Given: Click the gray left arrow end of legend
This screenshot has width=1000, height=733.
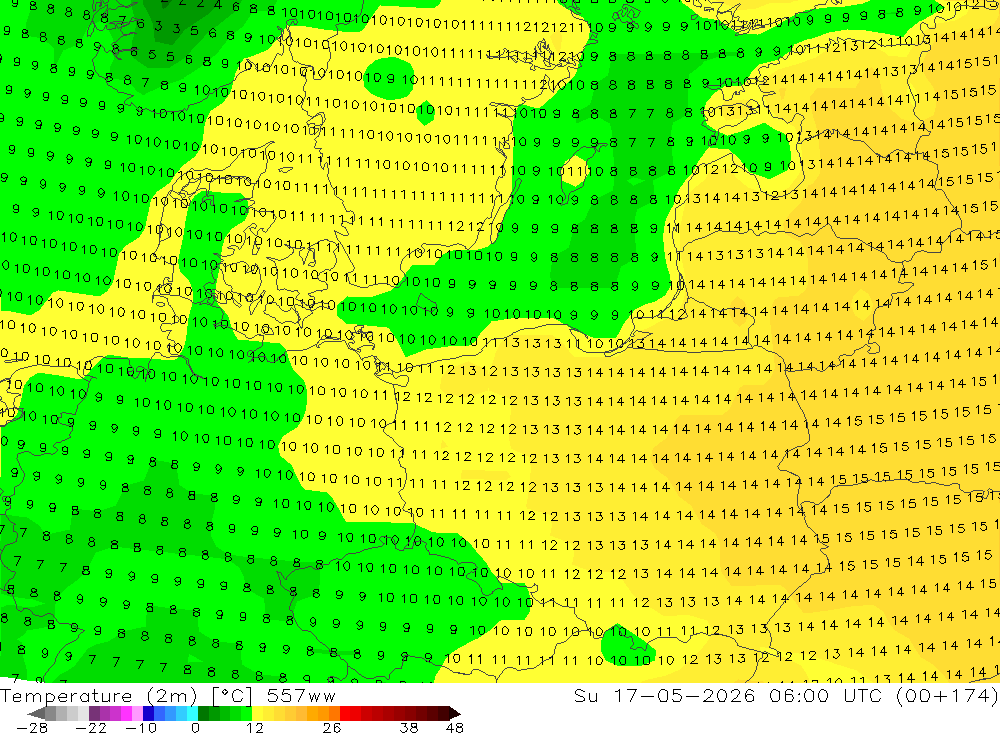Looking at the screenshot, I should click(x=36, y=713).
